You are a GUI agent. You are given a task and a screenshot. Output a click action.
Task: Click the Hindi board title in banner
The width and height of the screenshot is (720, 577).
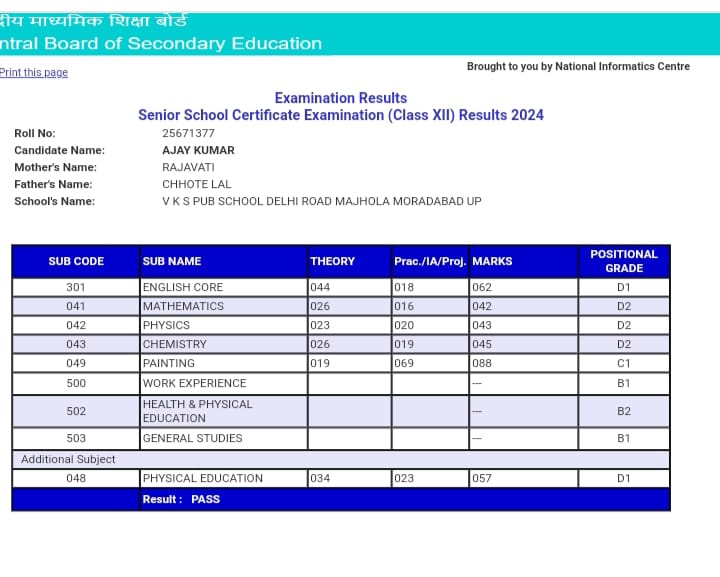[93, 21]
